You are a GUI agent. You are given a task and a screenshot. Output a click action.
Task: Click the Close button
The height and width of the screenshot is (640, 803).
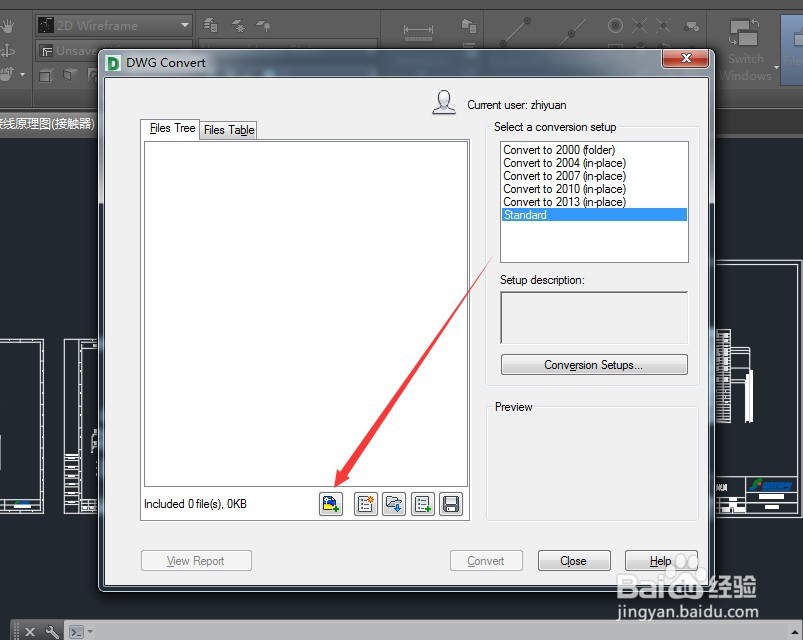point(574,561)
